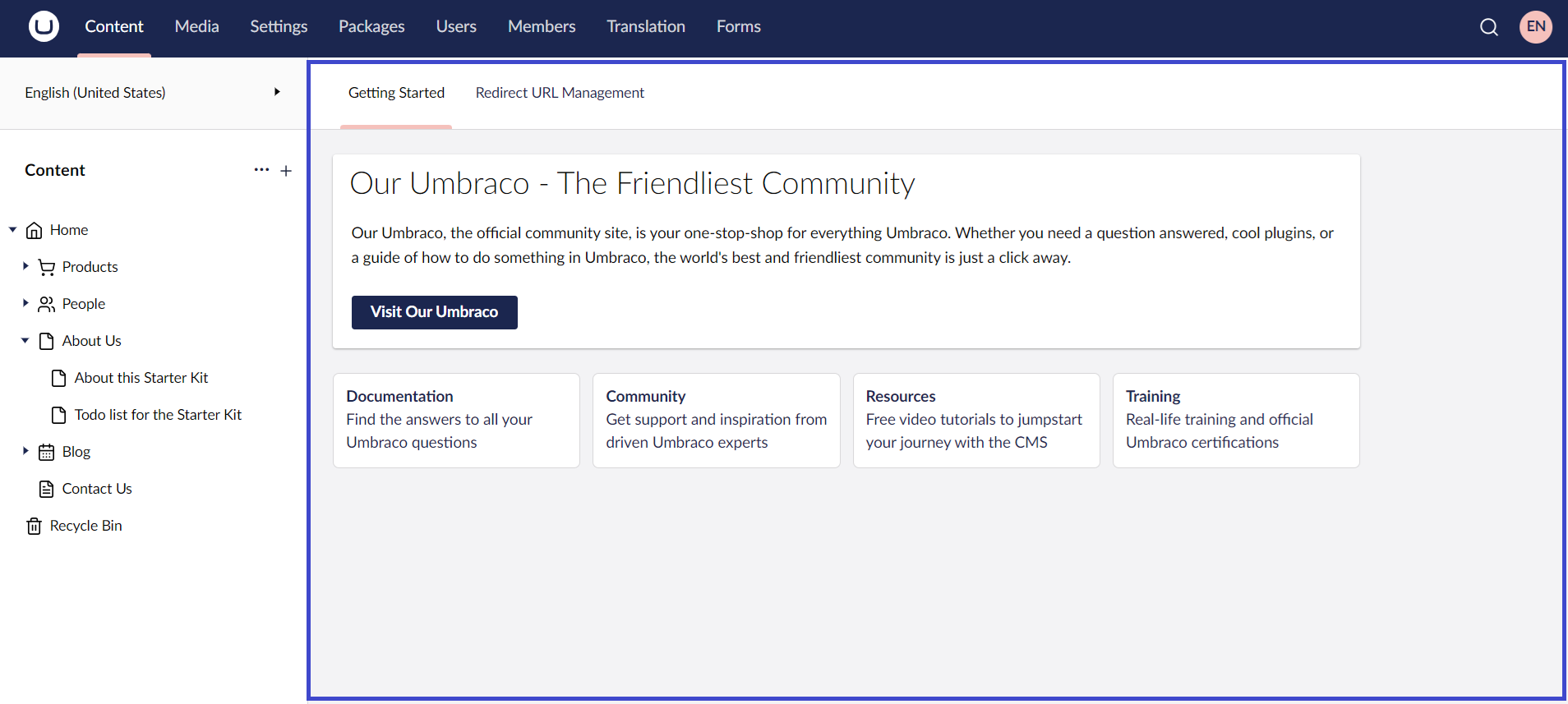This screenshot has height=704, width=1568.
Task: Click the Products cart icon
Action: point(47,267)
